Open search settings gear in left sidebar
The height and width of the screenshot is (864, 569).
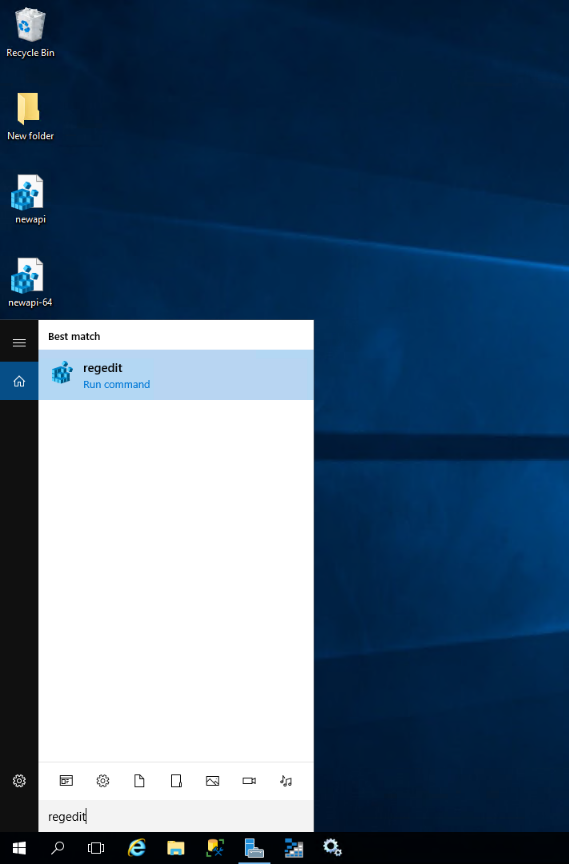point(19,780)
